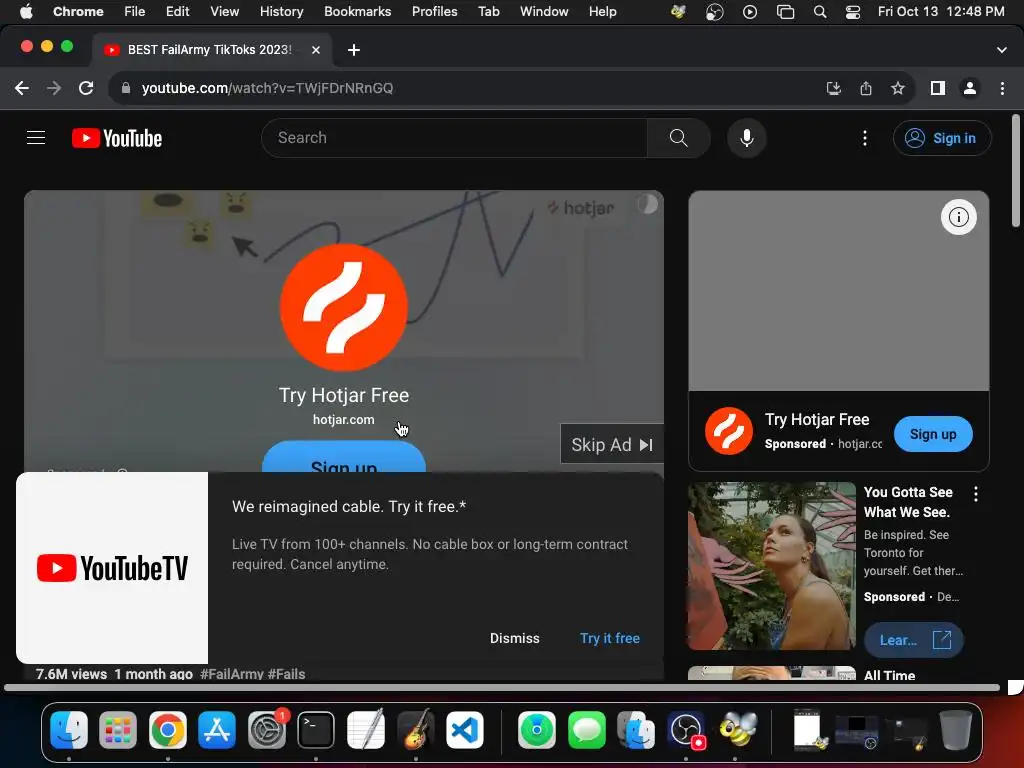1024x768 pixels.
Task: View site information lock icon
Action: click(126, 88)
